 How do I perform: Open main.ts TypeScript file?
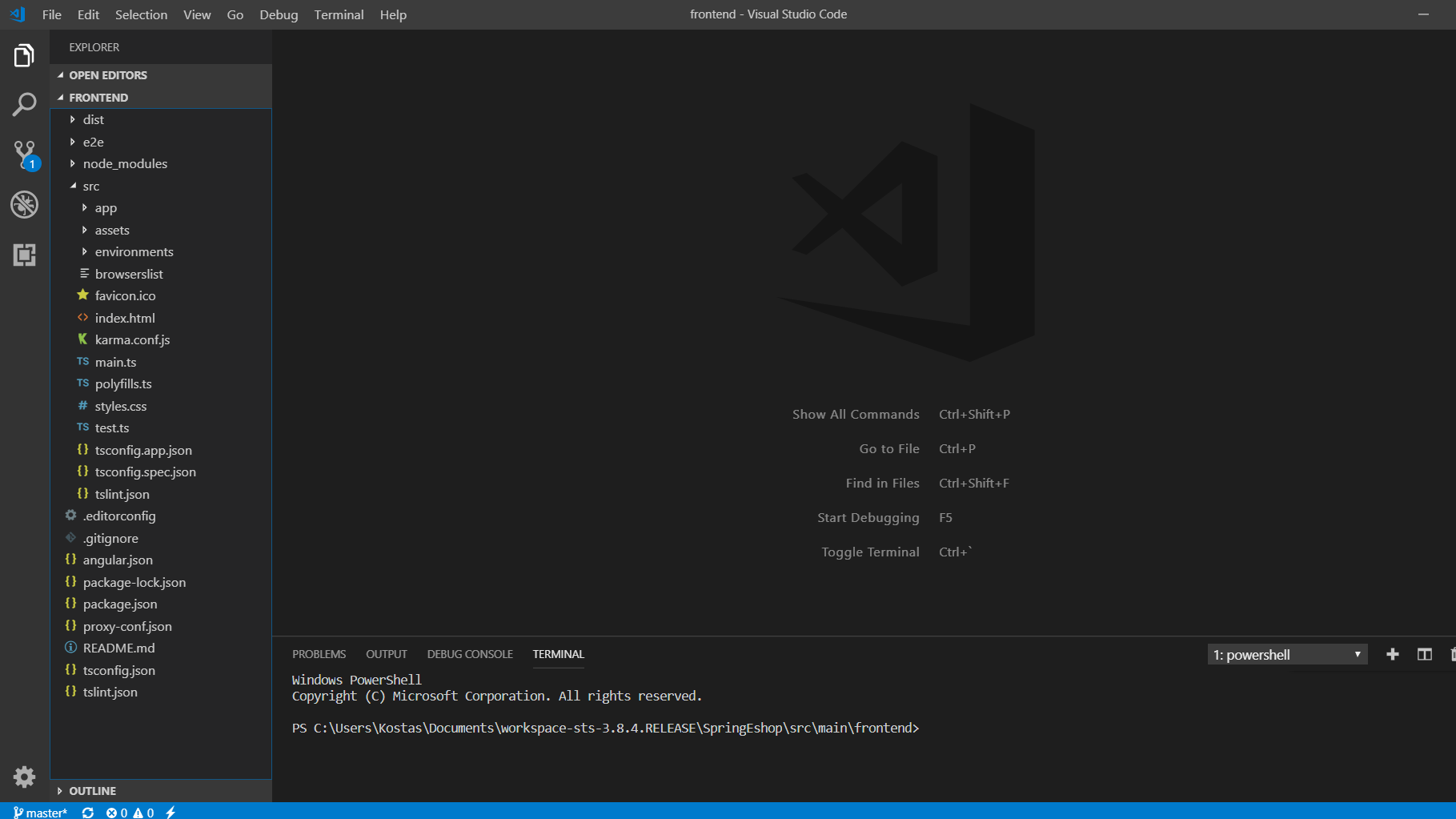click(x=160, y=362)
